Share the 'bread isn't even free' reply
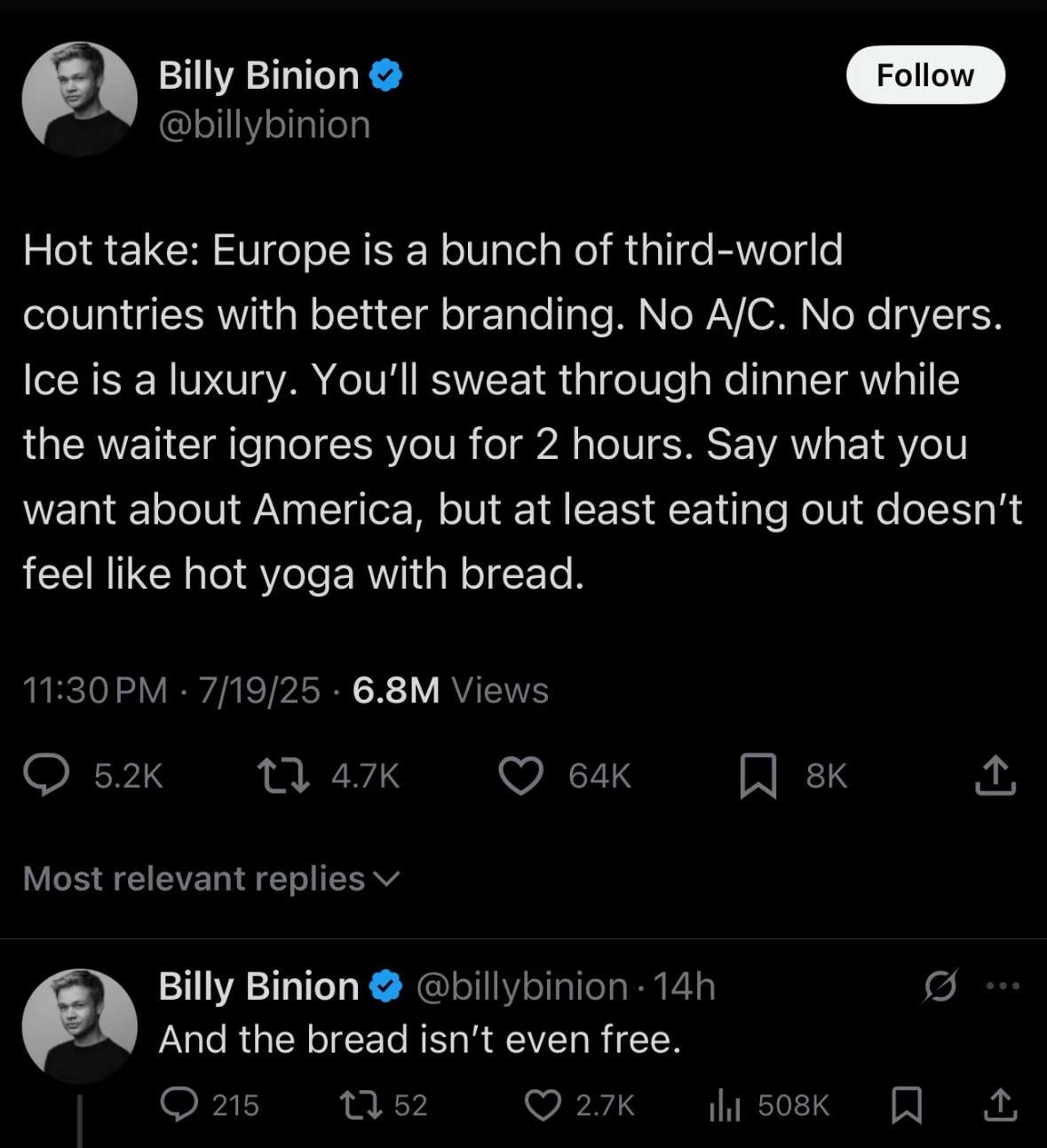The image size is (1047, 1148). click(998, 1104)
